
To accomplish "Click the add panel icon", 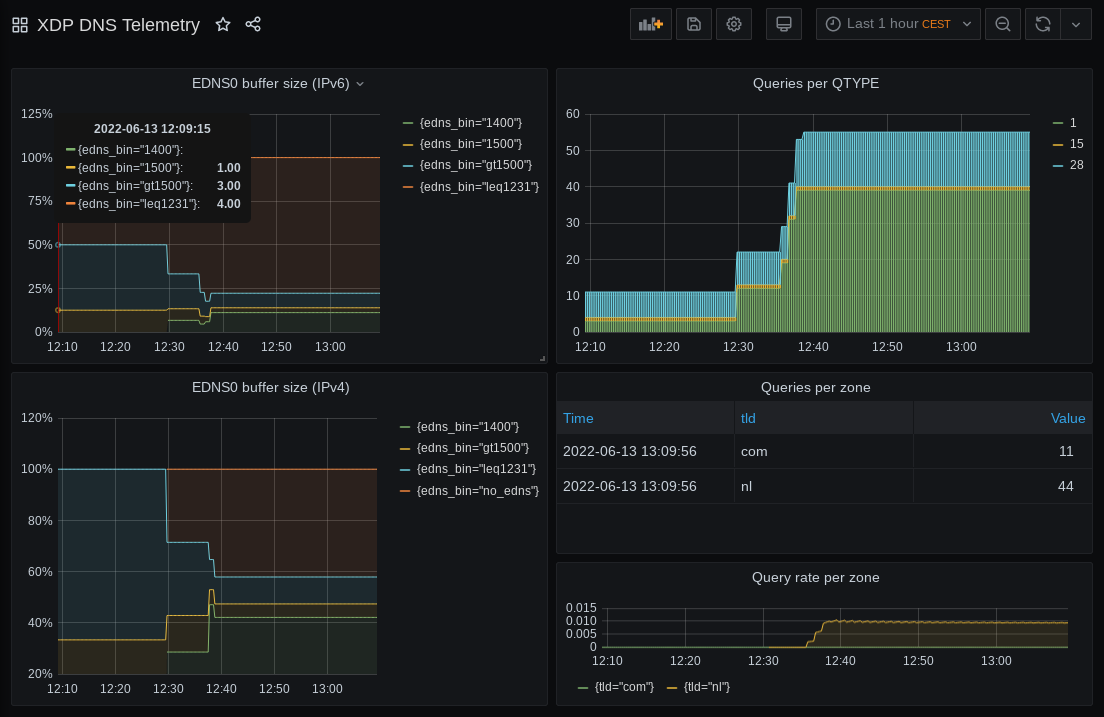I will click(x=651, y=24).
